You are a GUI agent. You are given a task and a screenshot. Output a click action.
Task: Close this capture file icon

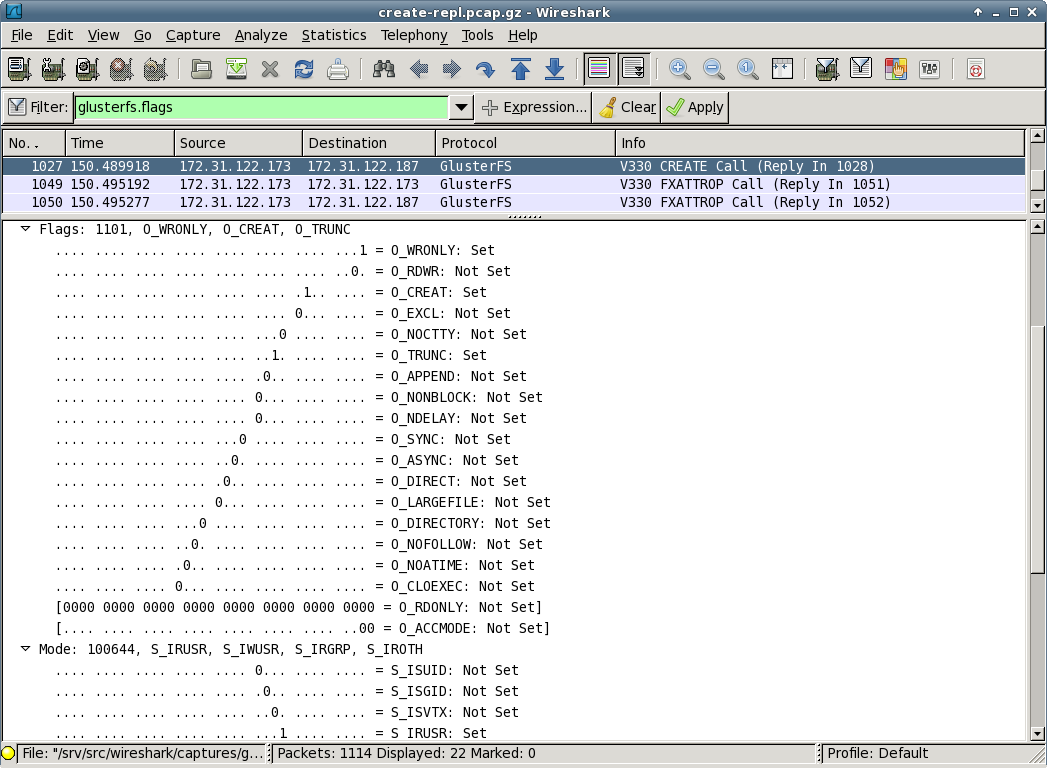point(270,69)
